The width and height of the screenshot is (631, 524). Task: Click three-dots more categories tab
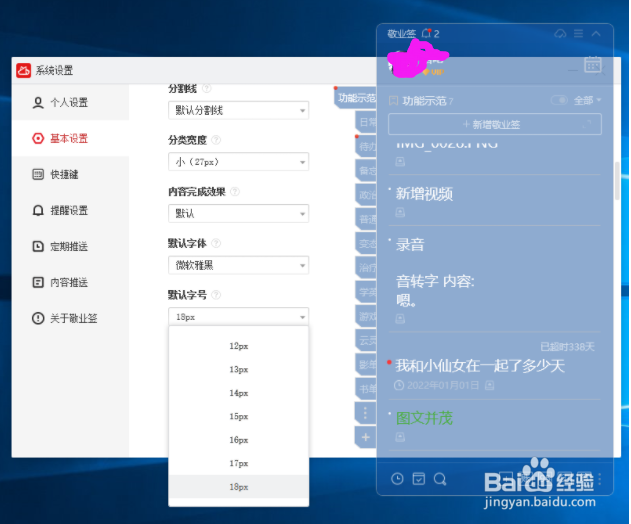coord(366,413)
